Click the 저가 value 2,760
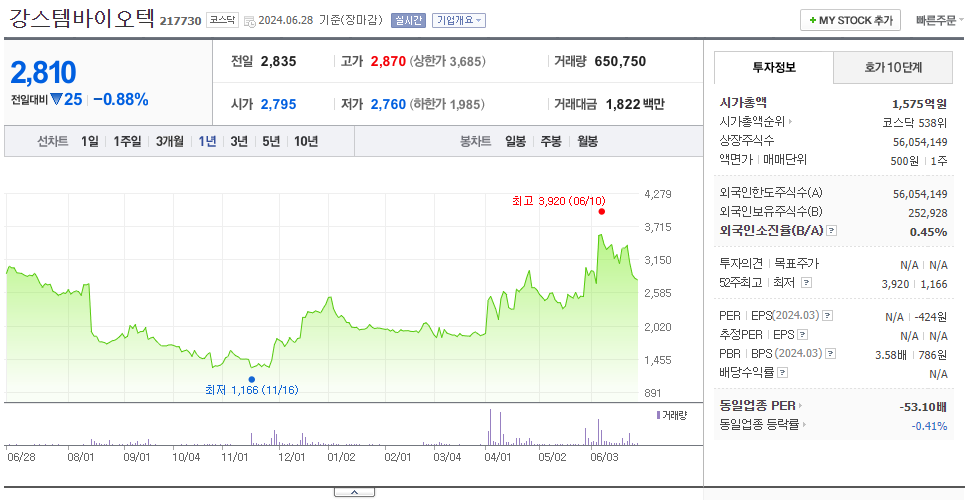The height and width of the screenshot is (500, 968). [388, 104]
